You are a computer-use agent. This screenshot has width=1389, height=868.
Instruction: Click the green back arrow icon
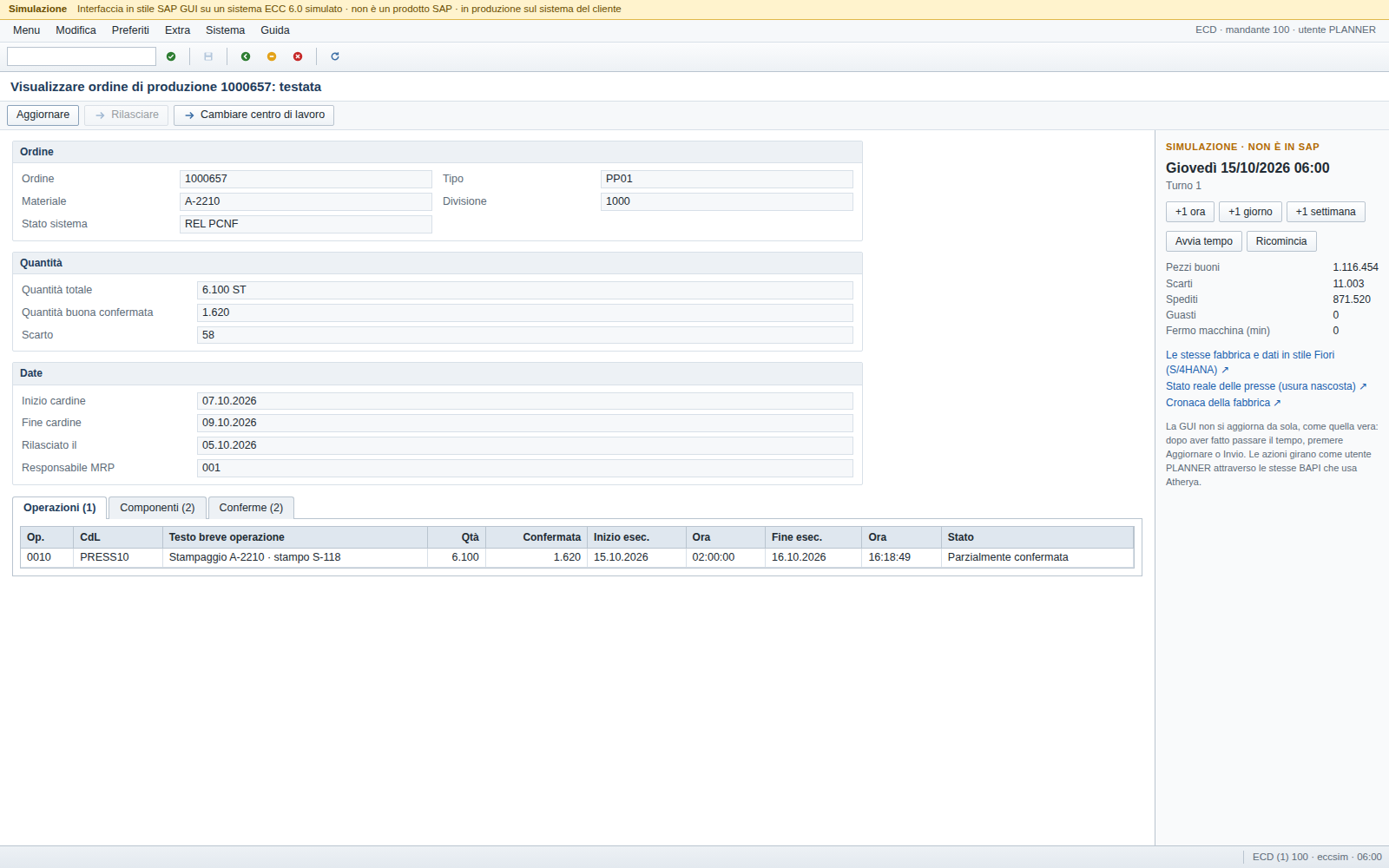pos(246,56)
